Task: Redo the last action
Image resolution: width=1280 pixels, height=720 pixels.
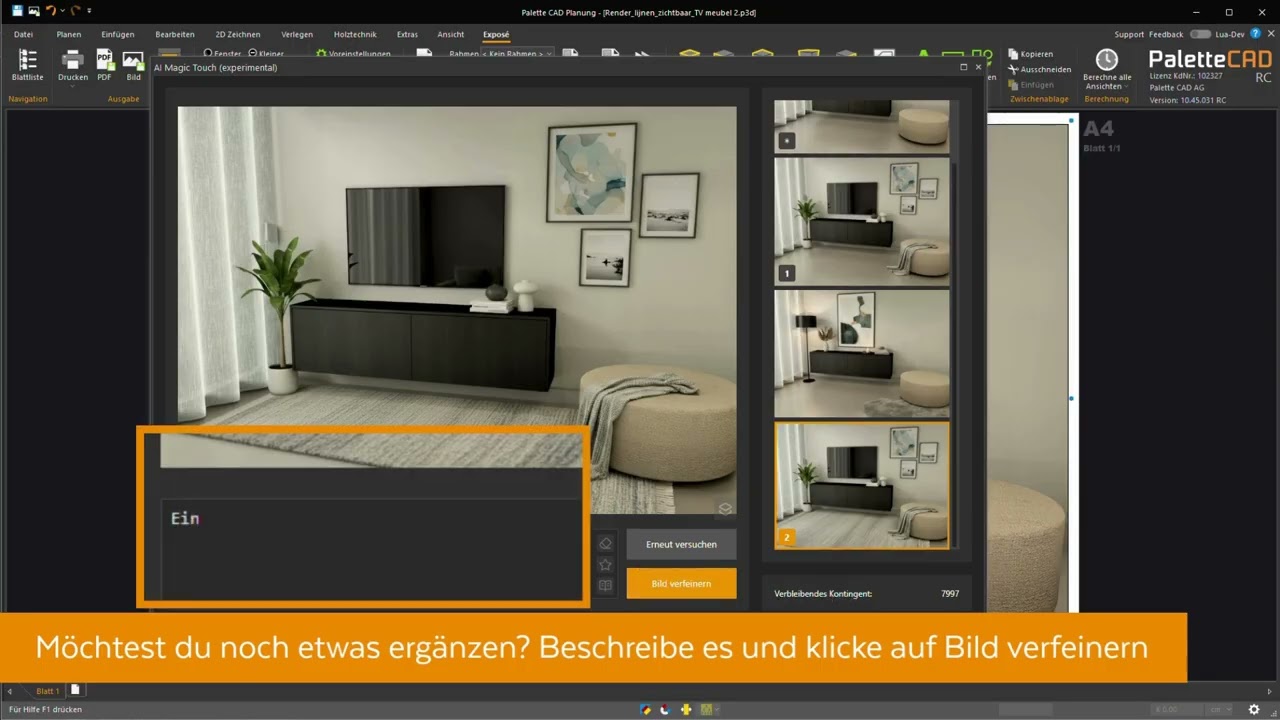Action: coord(74,10)
